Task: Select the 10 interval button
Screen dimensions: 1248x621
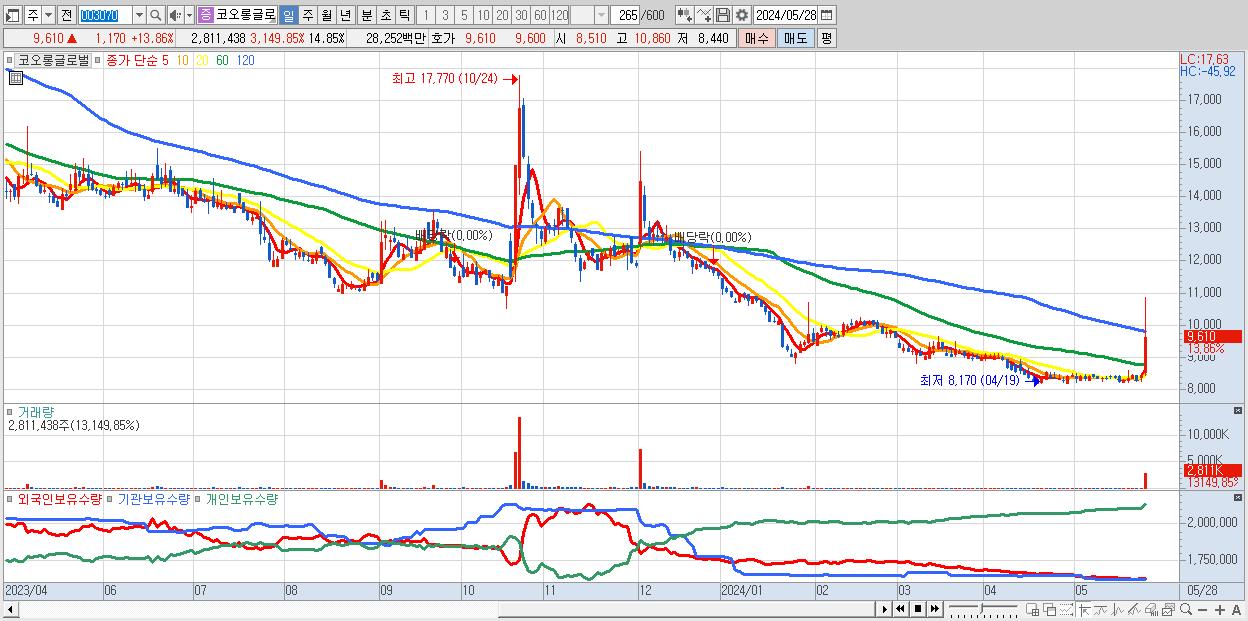Action: pyautogui.click(x=483, y=15)
